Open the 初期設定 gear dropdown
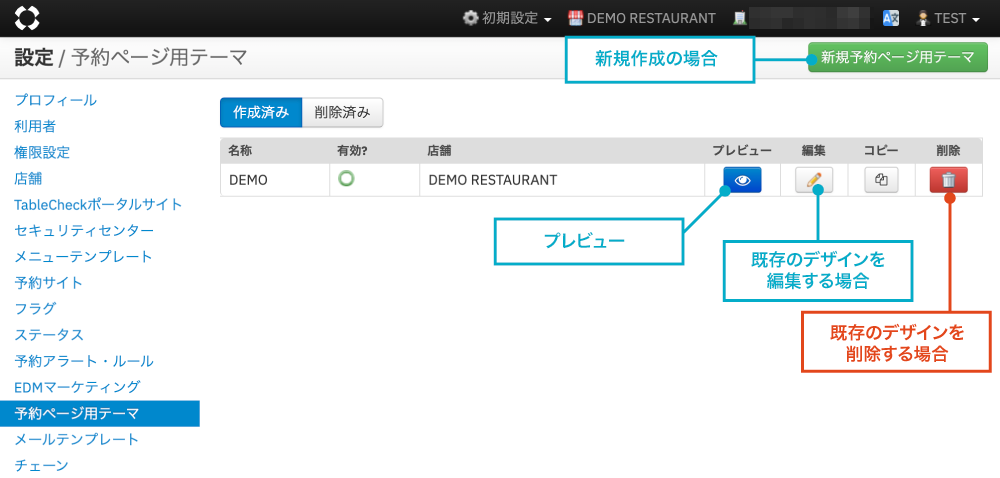Screen dimensions: 1000x478 click(507, 18)
